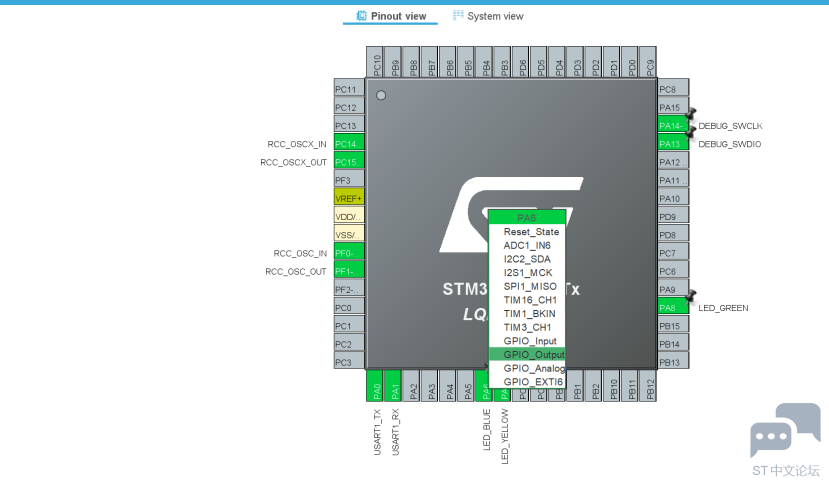Click the PA5 pin at bottom

coord(466,386)
